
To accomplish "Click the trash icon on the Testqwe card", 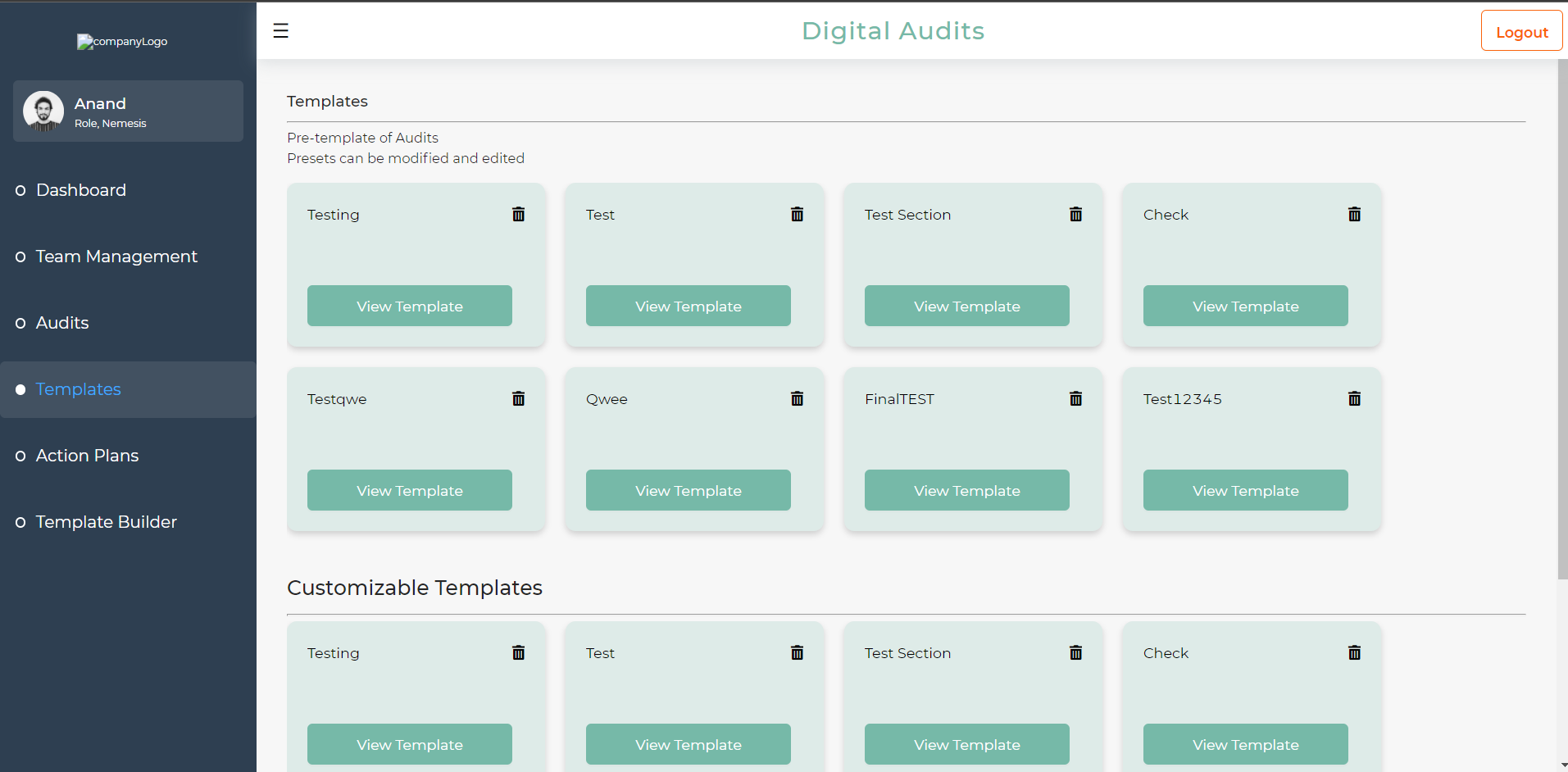I will point(519,398).
